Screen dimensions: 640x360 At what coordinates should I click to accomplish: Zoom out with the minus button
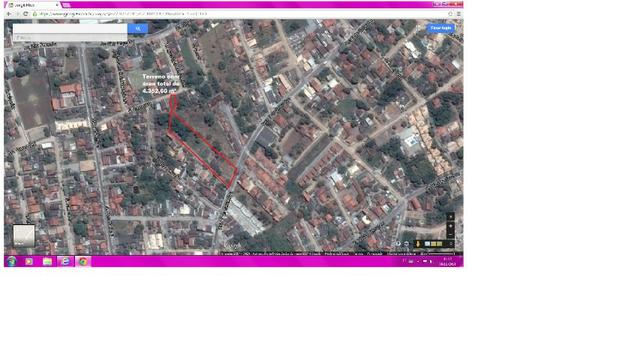pyautogui.click(x=451, y=234)
